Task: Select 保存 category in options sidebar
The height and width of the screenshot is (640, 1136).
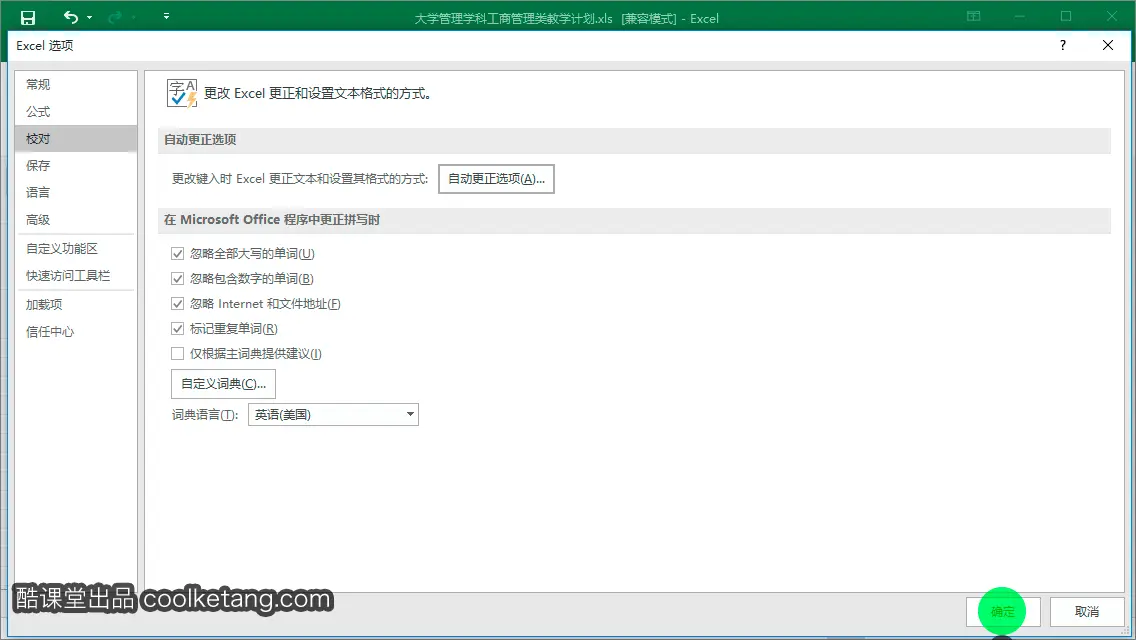Action: pyautogui.click(x=75, y=165)
